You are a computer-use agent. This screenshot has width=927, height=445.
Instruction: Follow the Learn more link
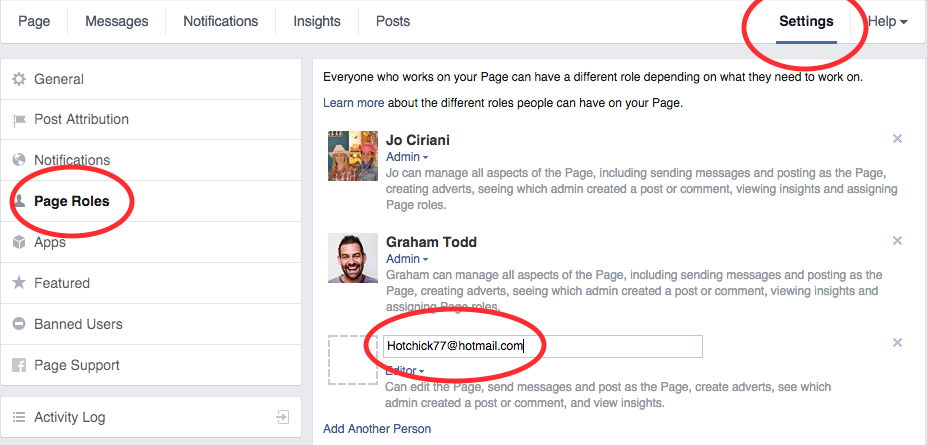coord(354,103)
